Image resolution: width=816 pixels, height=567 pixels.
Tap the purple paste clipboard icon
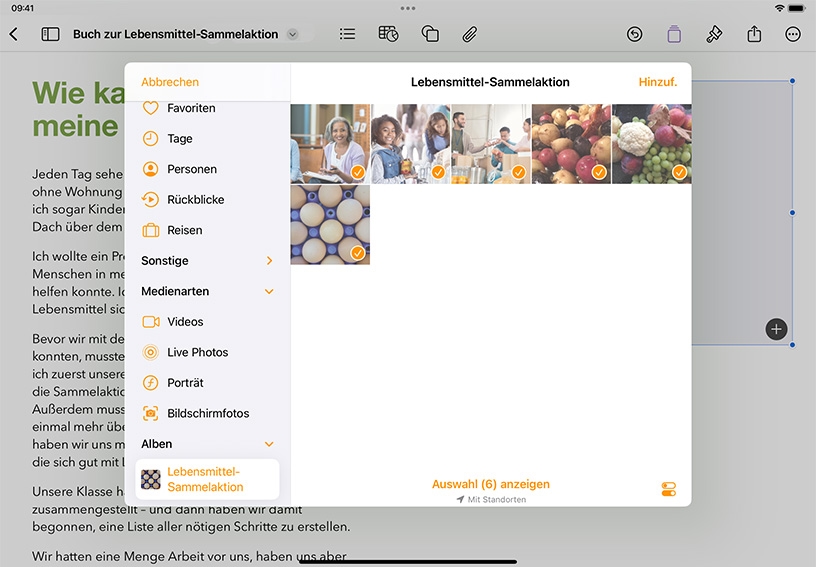coord(674,34)
